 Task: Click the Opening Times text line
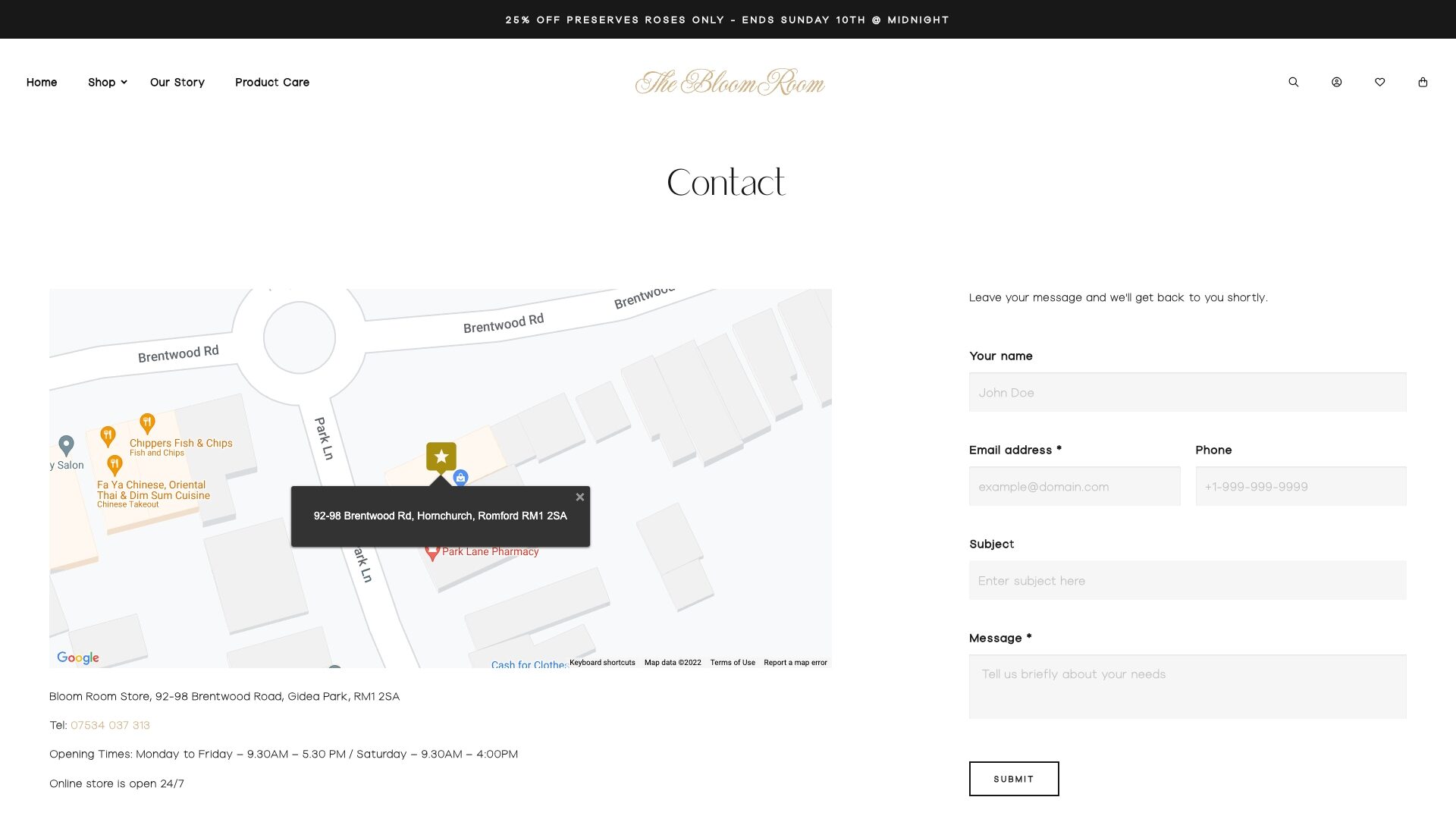click(284, 754)
